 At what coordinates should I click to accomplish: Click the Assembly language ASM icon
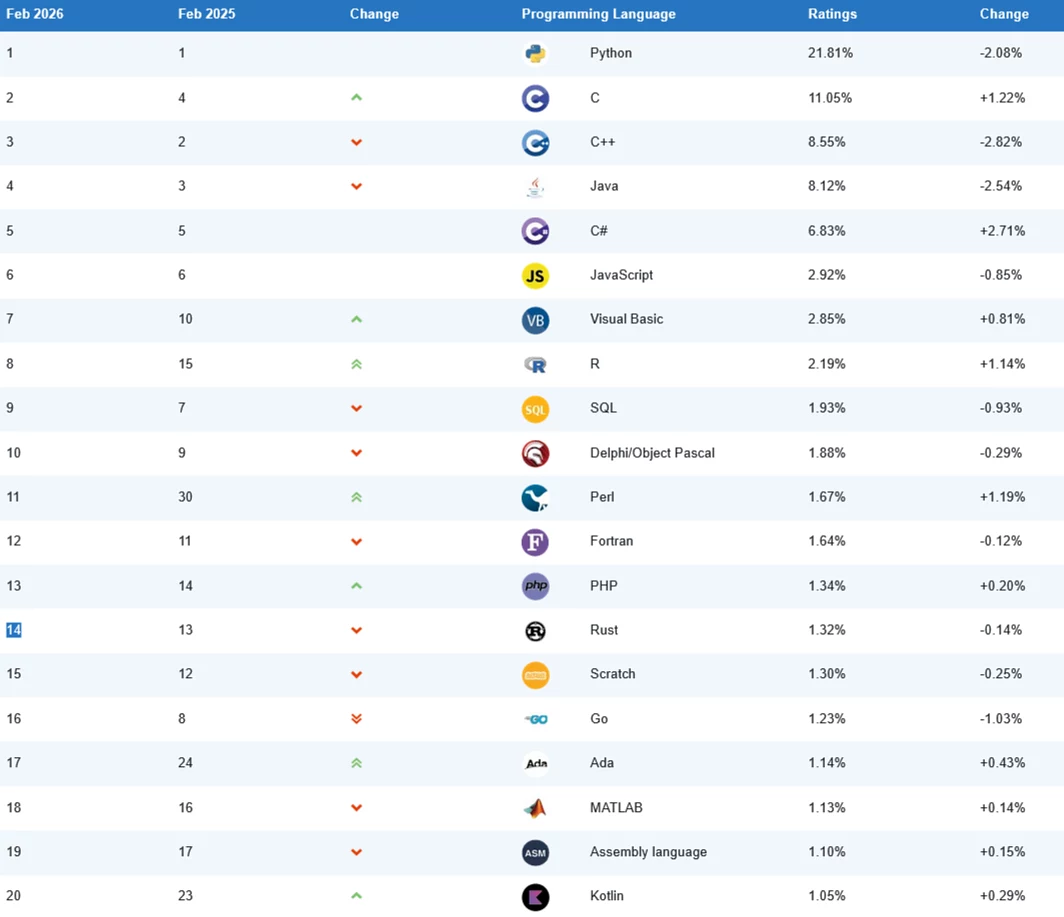[535, 852]
